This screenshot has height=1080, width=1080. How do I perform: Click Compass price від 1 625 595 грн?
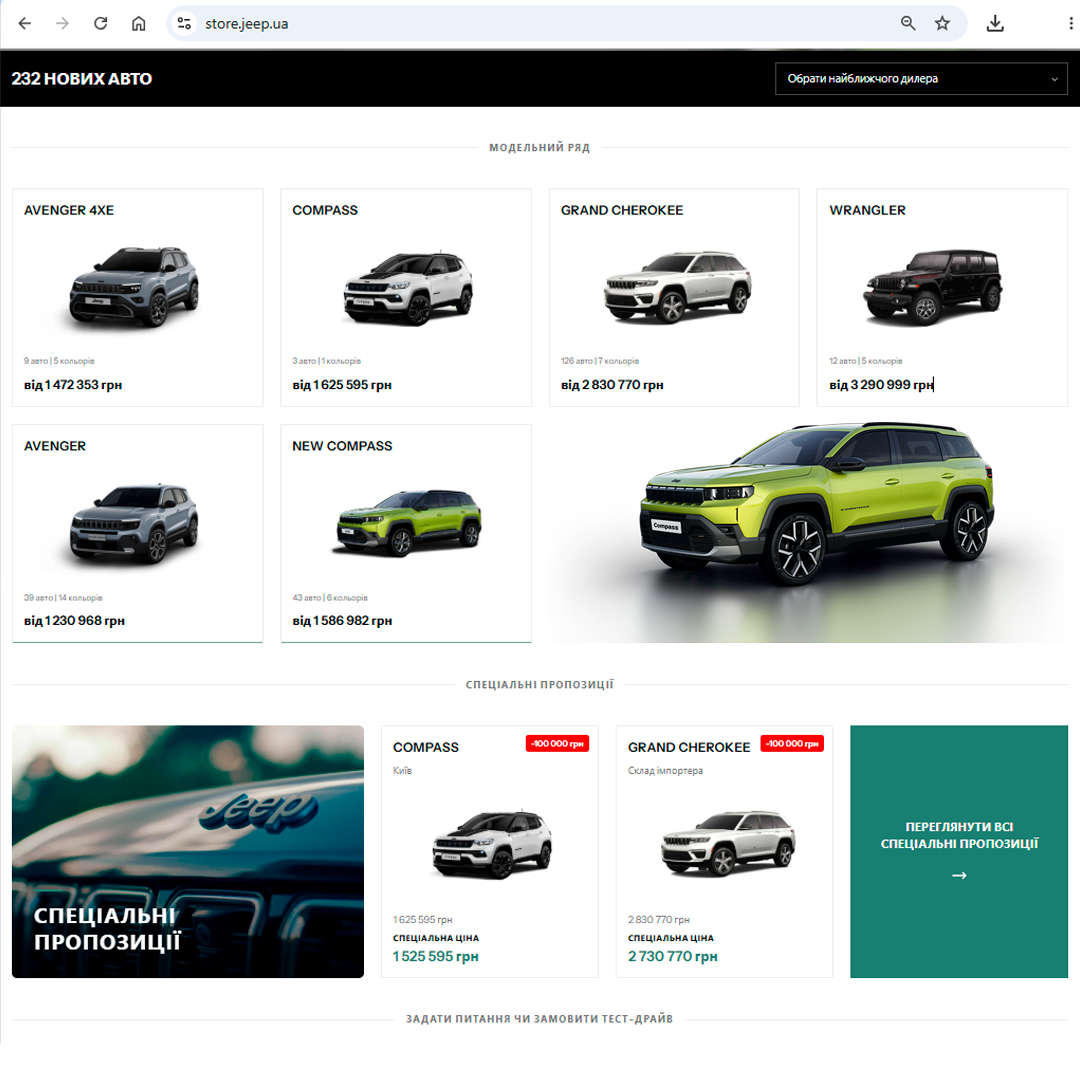[342, 385]
